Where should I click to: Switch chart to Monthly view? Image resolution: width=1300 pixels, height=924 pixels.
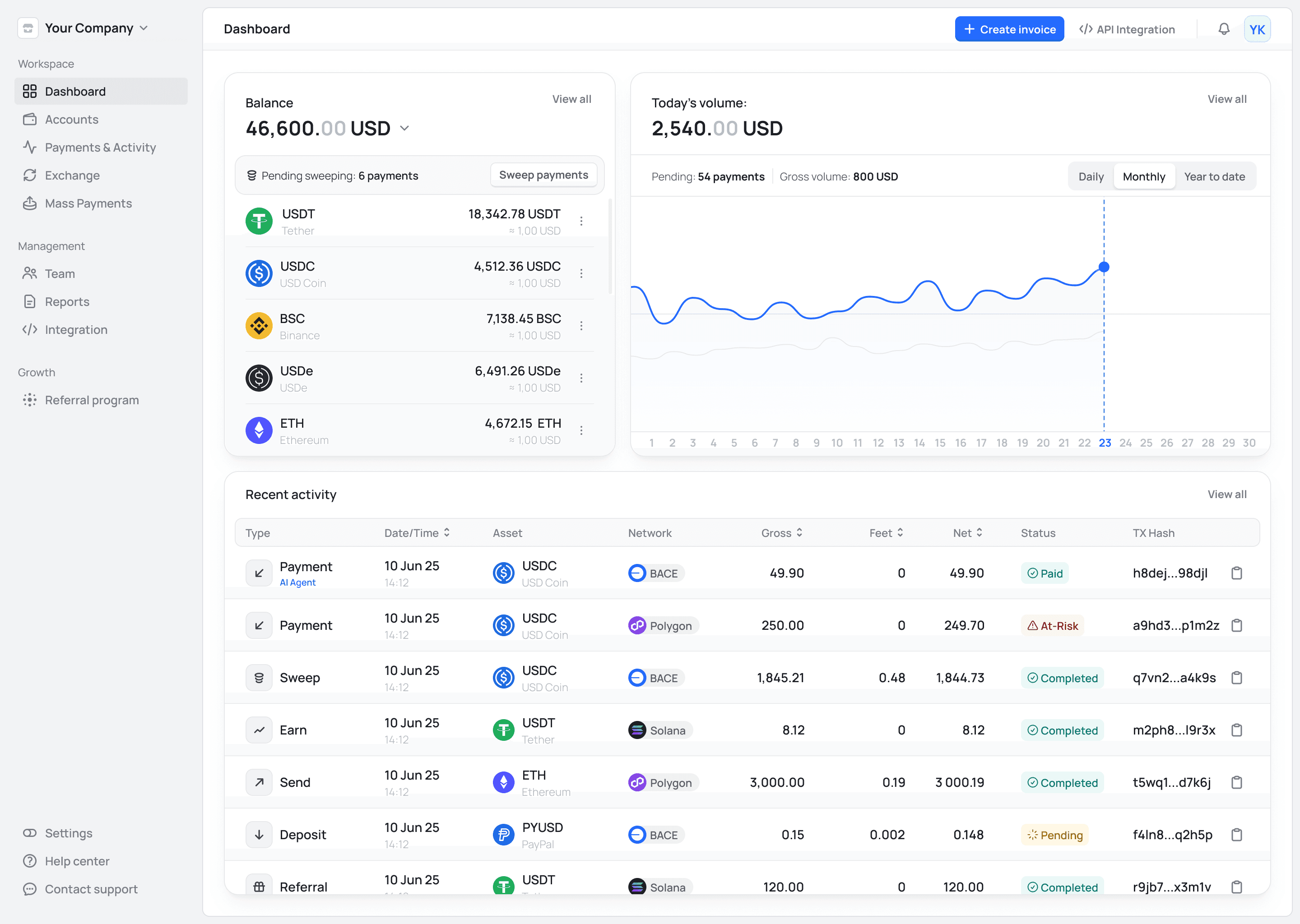tap(1144, 176)
